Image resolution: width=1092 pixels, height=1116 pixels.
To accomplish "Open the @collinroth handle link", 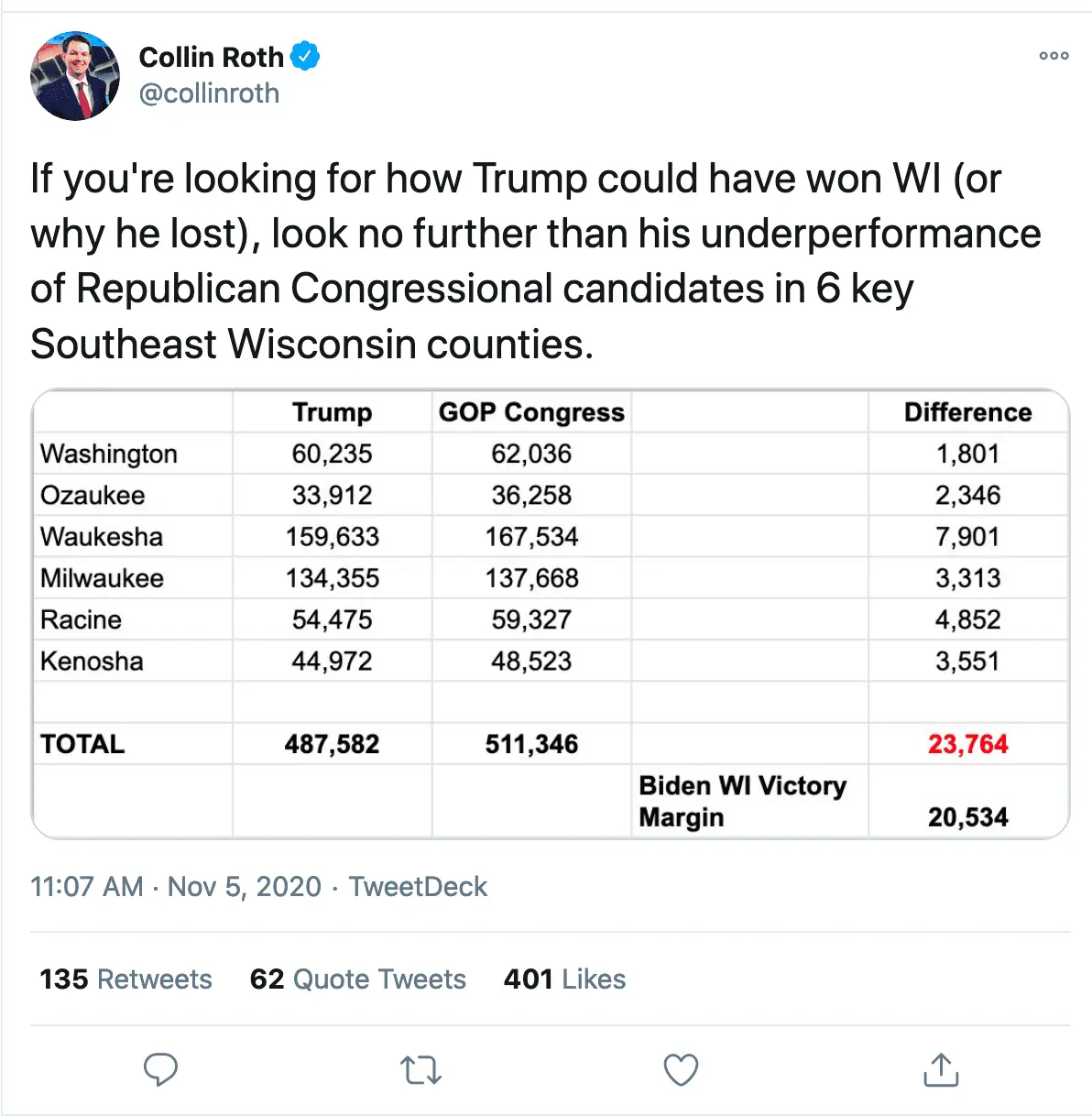I will pos(209,93).
